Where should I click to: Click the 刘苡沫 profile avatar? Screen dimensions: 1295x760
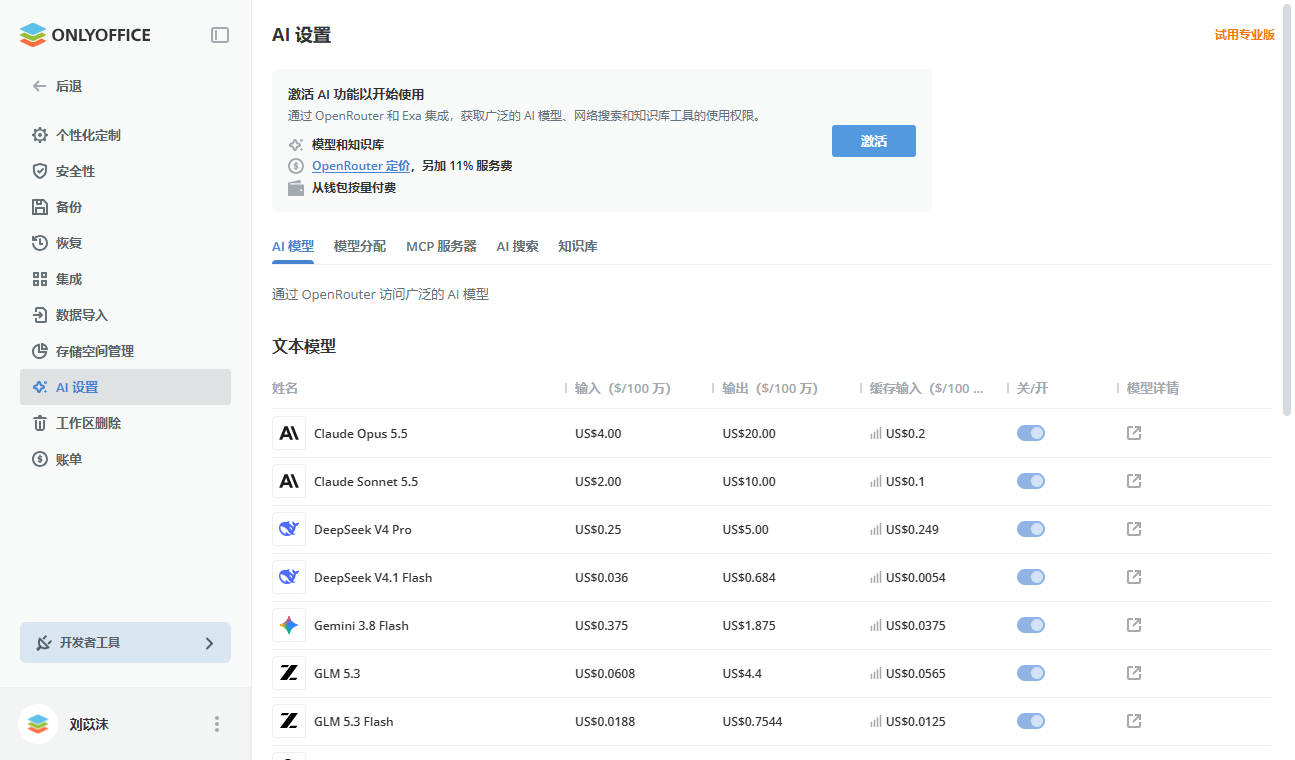[x=38, y=724]
